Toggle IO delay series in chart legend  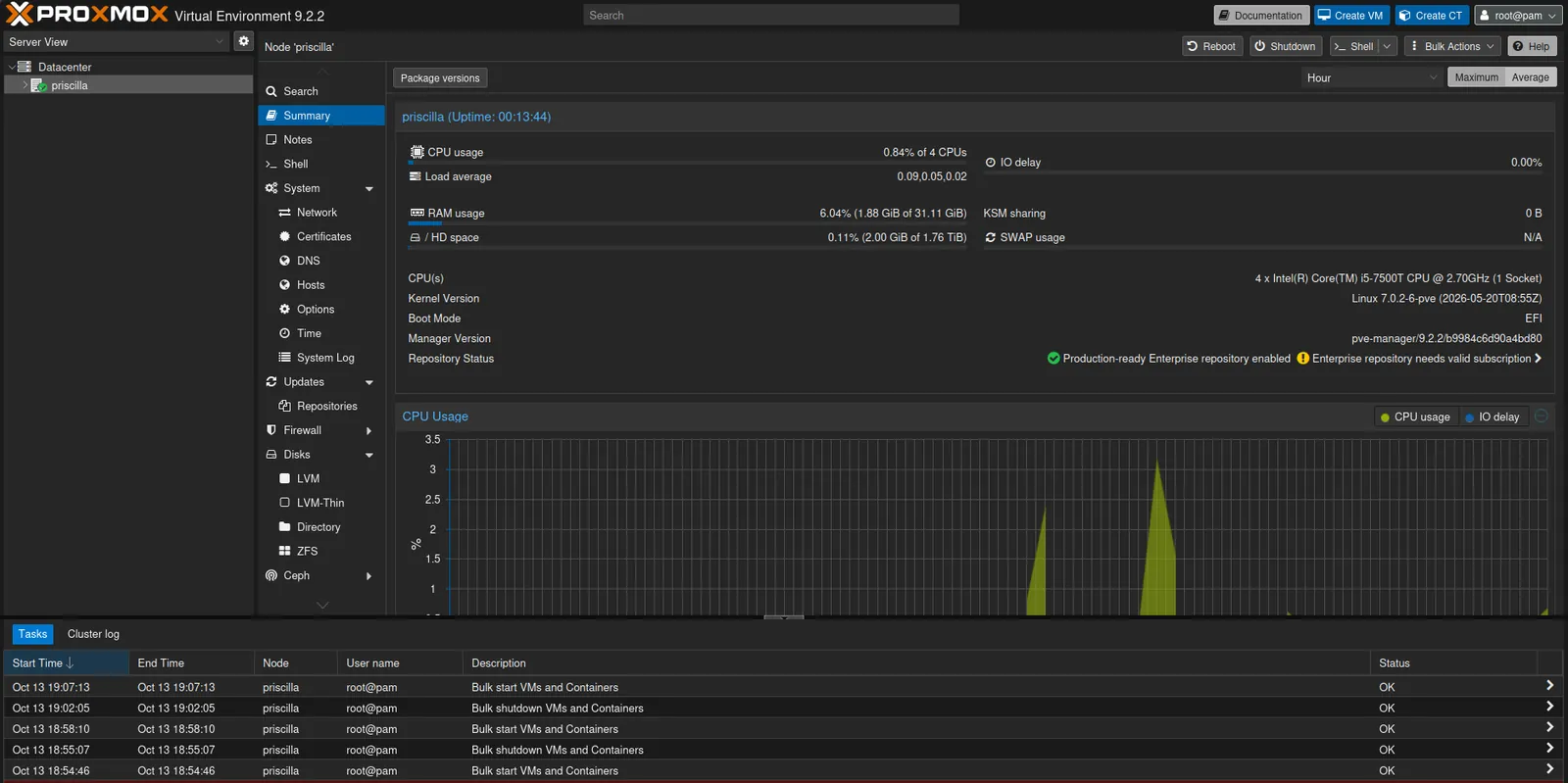1493,417
